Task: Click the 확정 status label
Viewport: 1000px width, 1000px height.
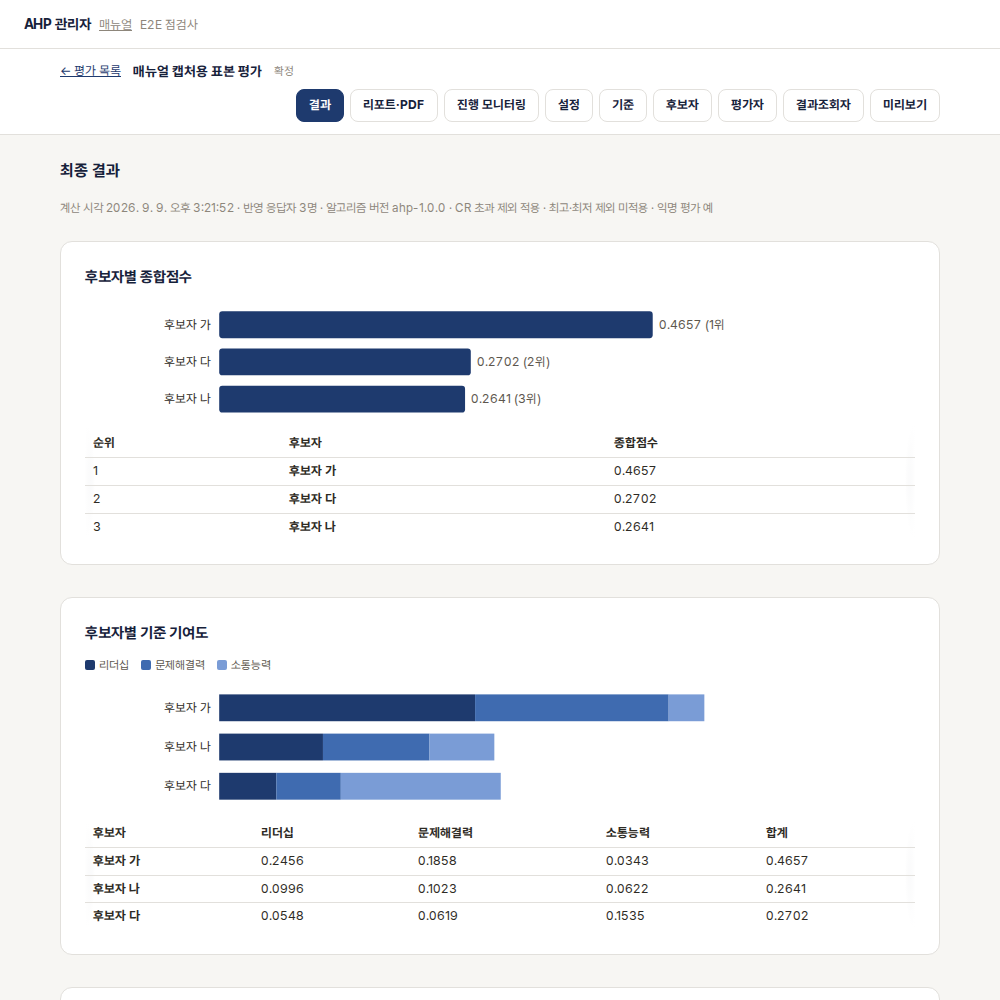Action: pyautogui.click(x=284, y=71)
